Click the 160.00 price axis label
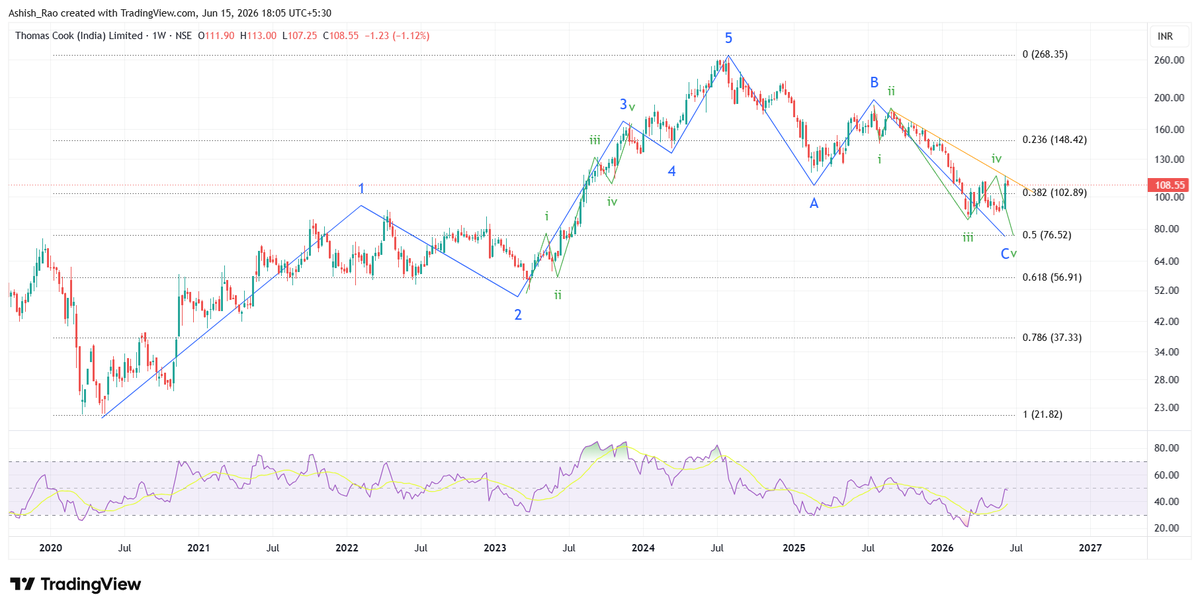This screenshot has height=609, width=1200. pos(1168,130)
